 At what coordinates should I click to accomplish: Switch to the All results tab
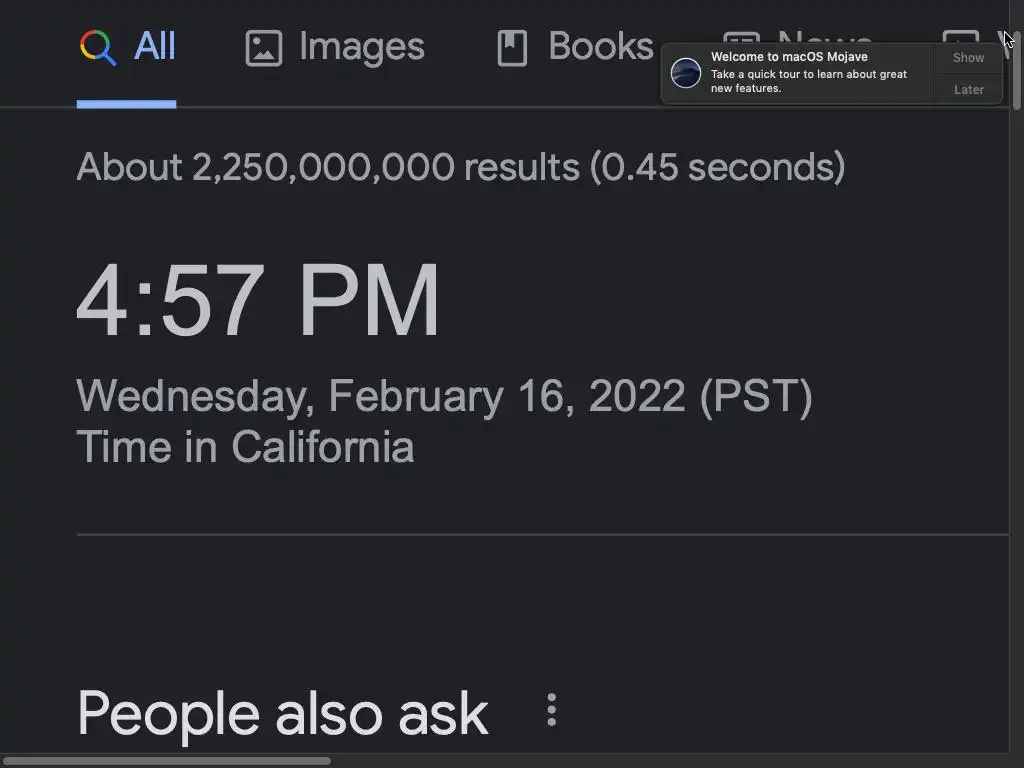154,47
